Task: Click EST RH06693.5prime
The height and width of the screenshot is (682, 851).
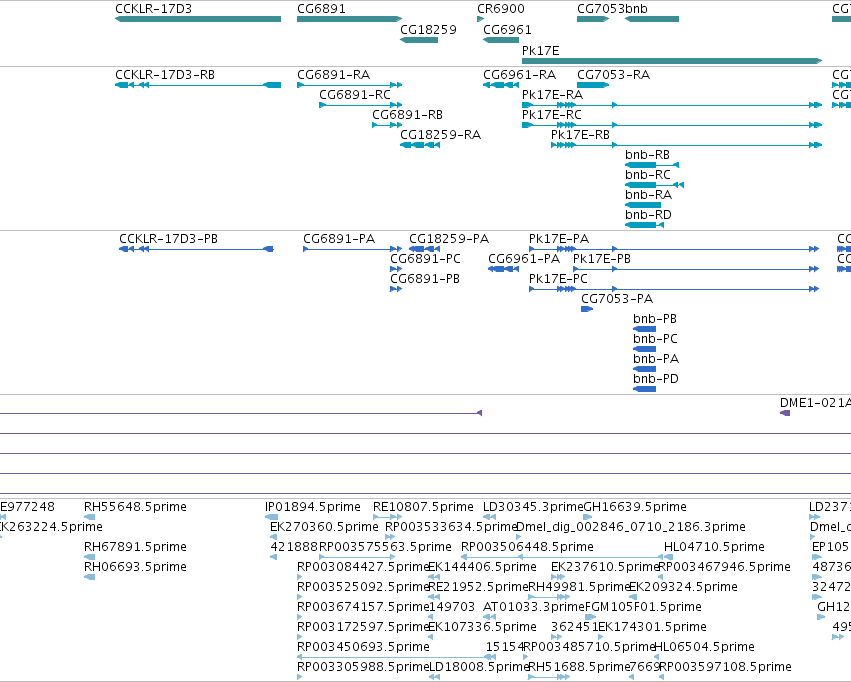Action: (x=135, y=568)
